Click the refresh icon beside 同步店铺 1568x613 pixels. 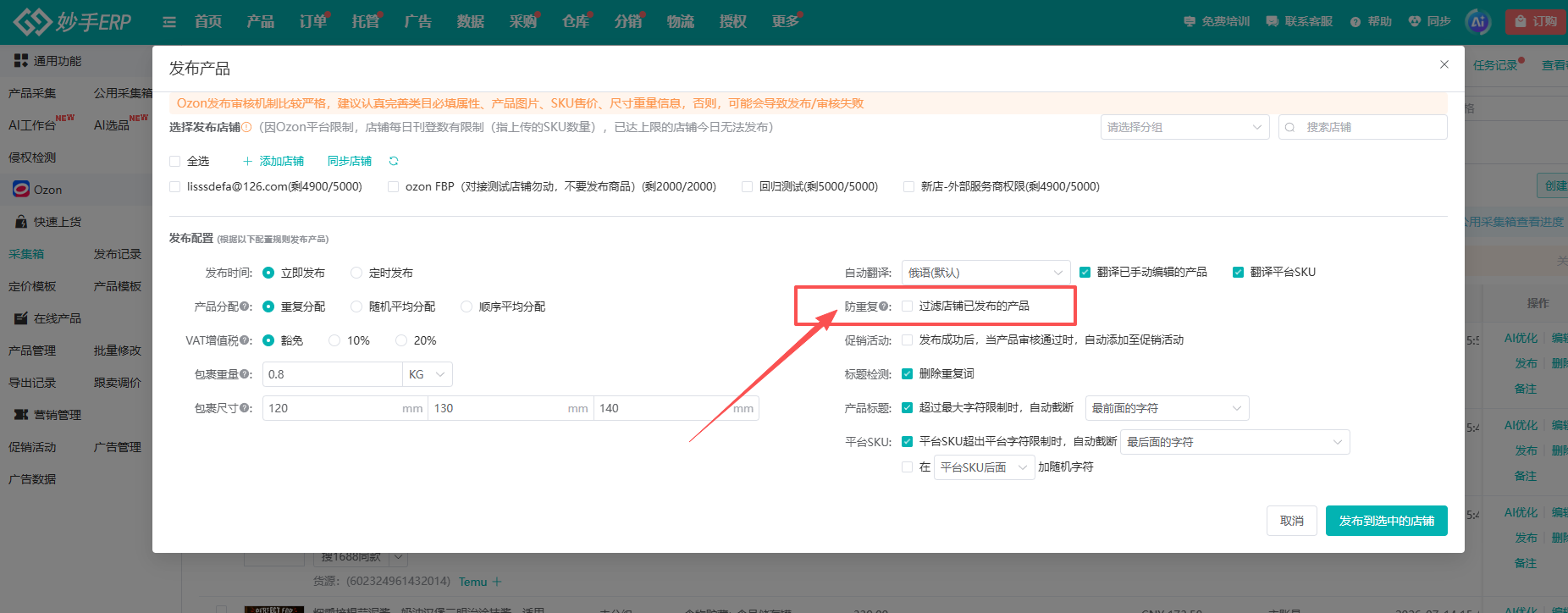click(x=394, y=161)
